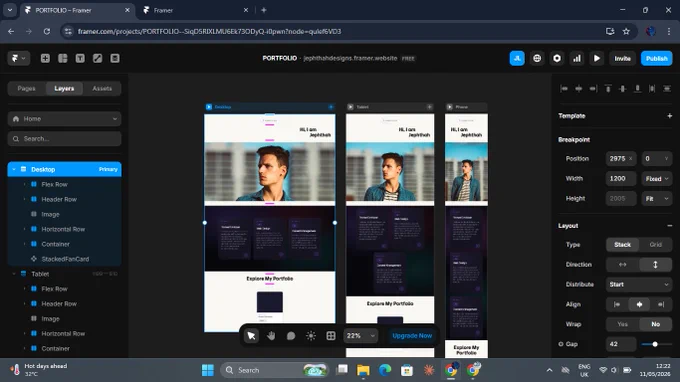This screenshot has height=382, width=680.
Task: Set align to right option
Action: pyautogui.click(x=661, y=304)
